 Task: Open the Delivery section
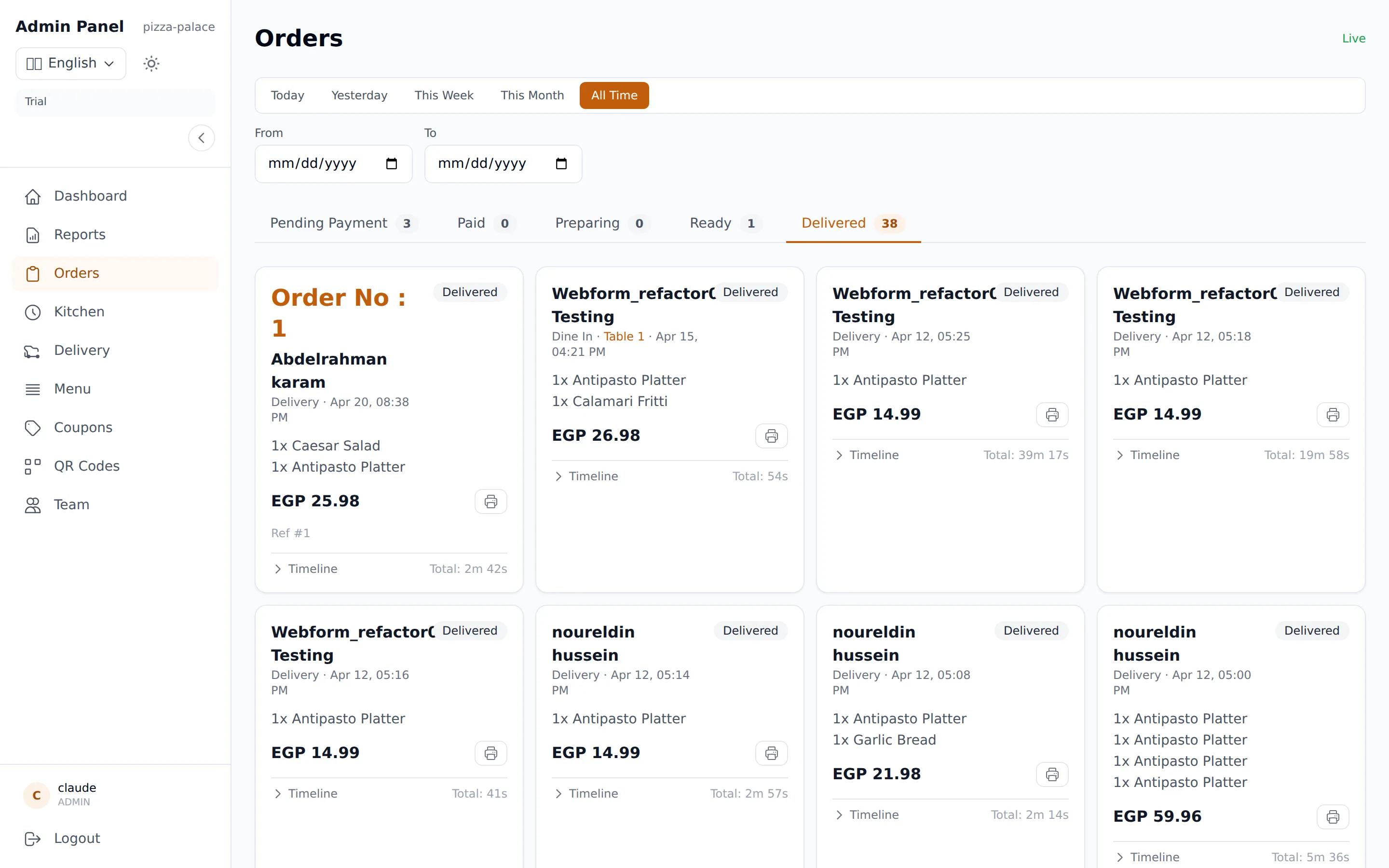pyautogui.click(x=115, y=351)
